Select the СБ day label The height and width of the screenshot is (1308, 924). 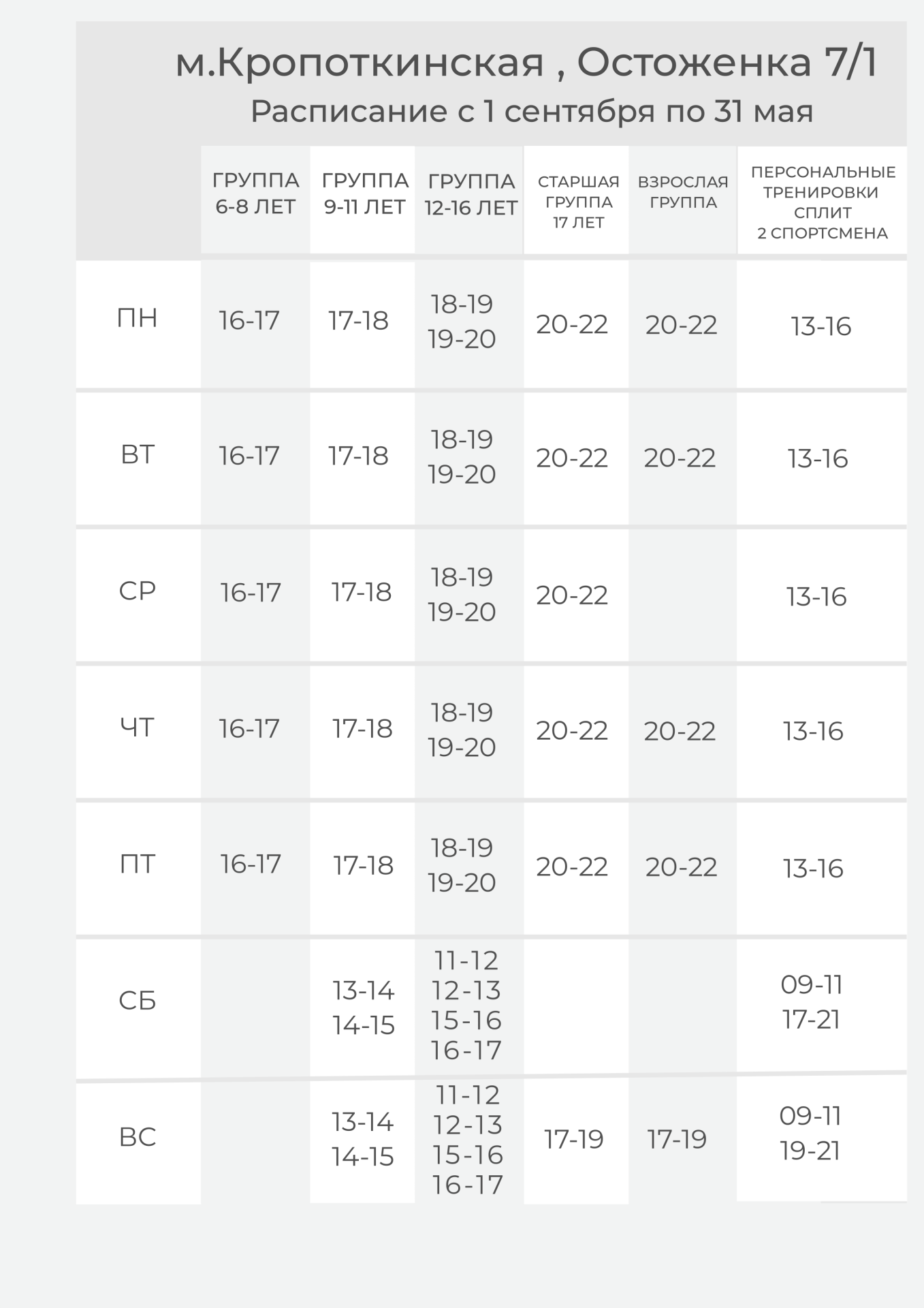138,1000
